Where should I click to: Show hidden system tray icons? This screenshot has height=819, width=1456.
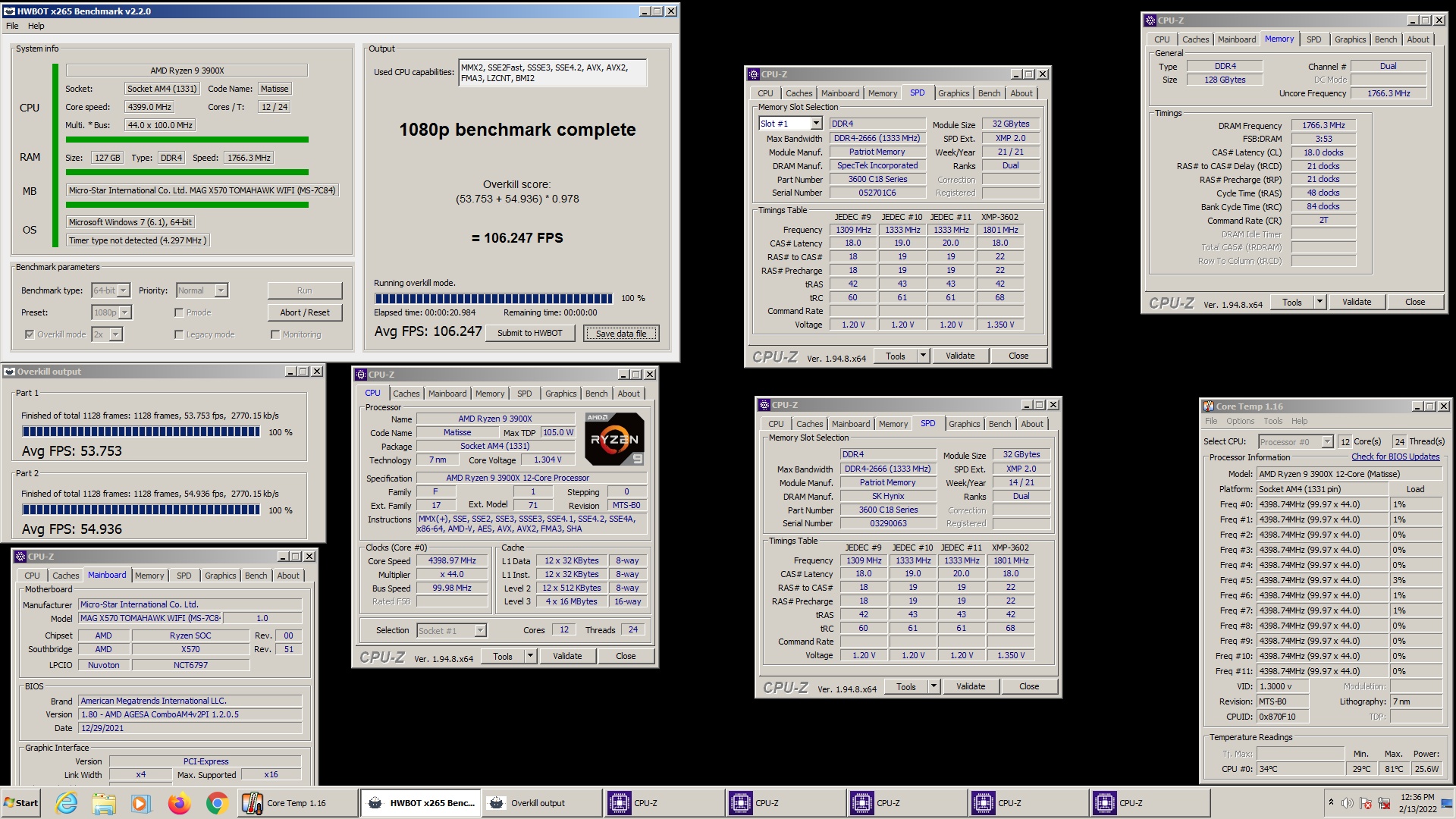(1331, 802)
